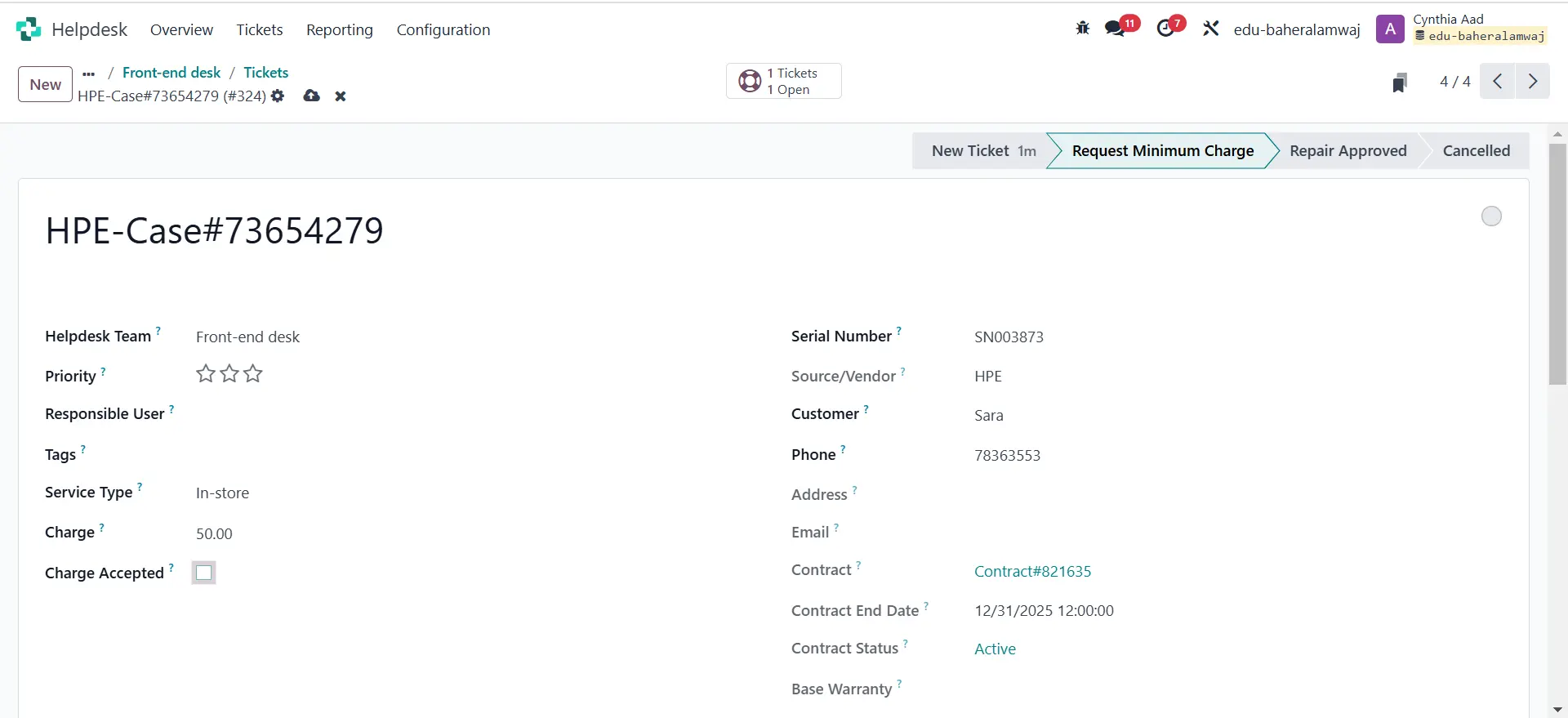Open Contract#821635 link

(1032, 571)
